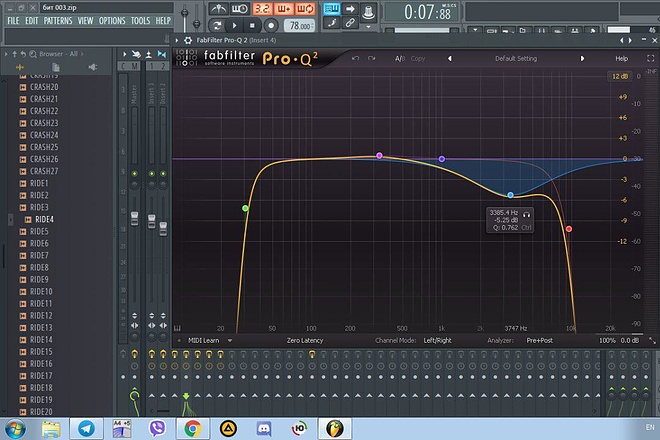Click the 100% output scale value
The width and height of the screenshot is (660, 440).
click(x=607, y=340)
